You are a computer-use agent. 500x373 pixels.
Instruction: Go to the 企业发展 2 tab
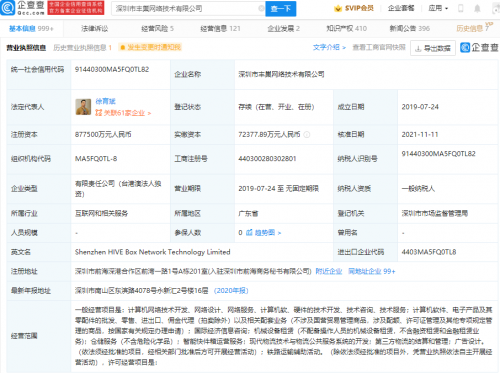[284, 29]
